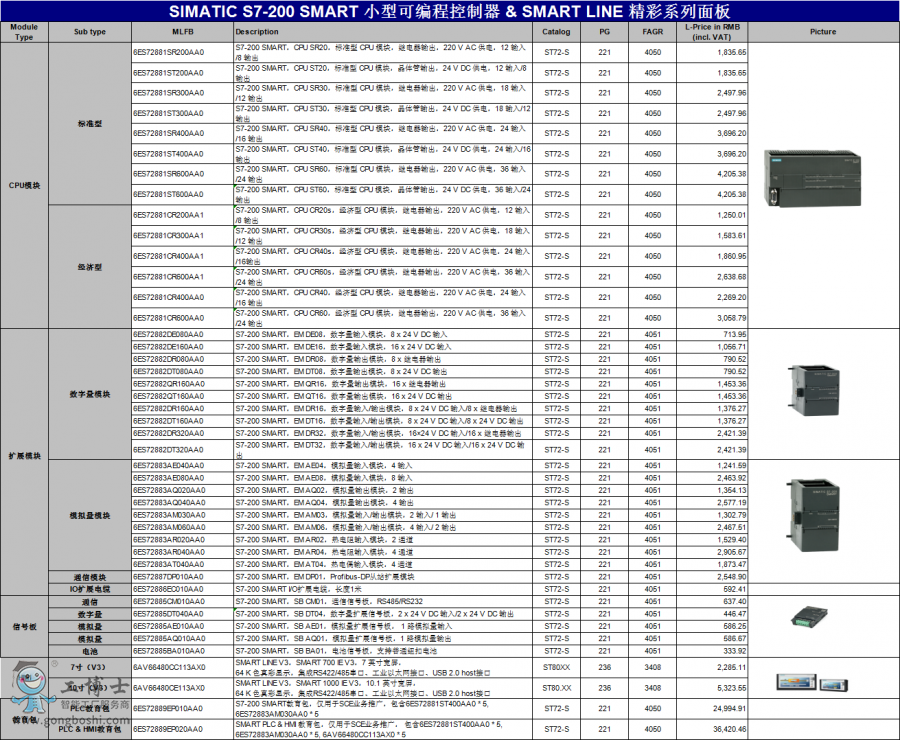This screenshot has width=900, height=740.
Task: Click the SMART LINE touch panel picture
Action: click(x=822, y=683)
